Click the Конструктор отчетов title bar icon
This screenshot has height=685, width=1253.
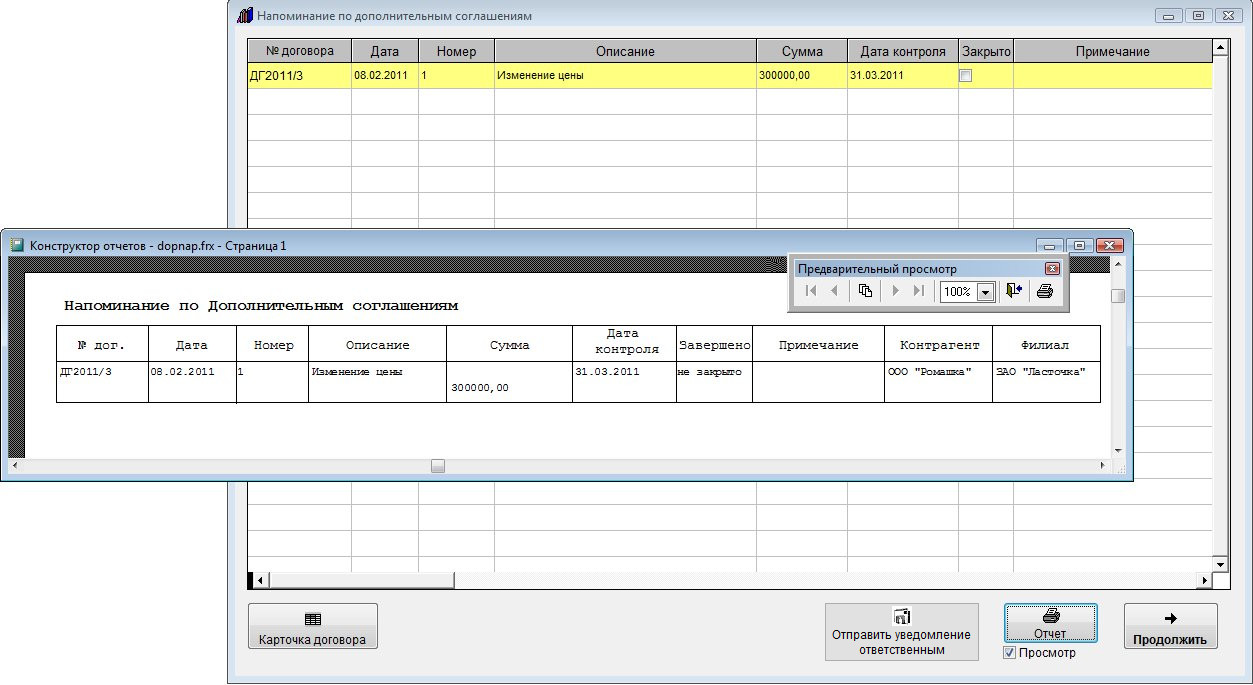17,245
